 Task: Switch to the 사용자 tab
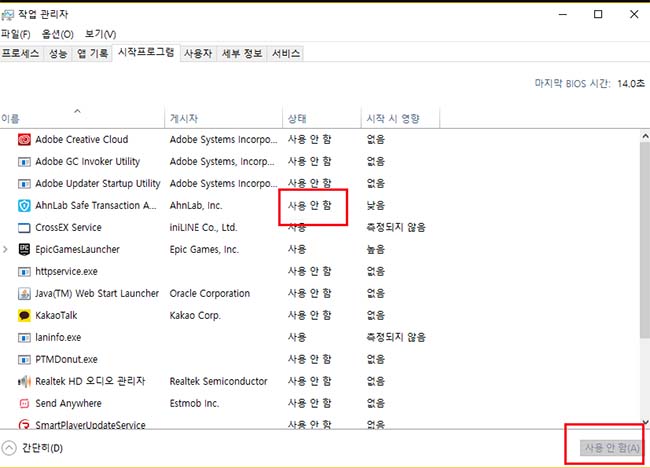point(198,53)
